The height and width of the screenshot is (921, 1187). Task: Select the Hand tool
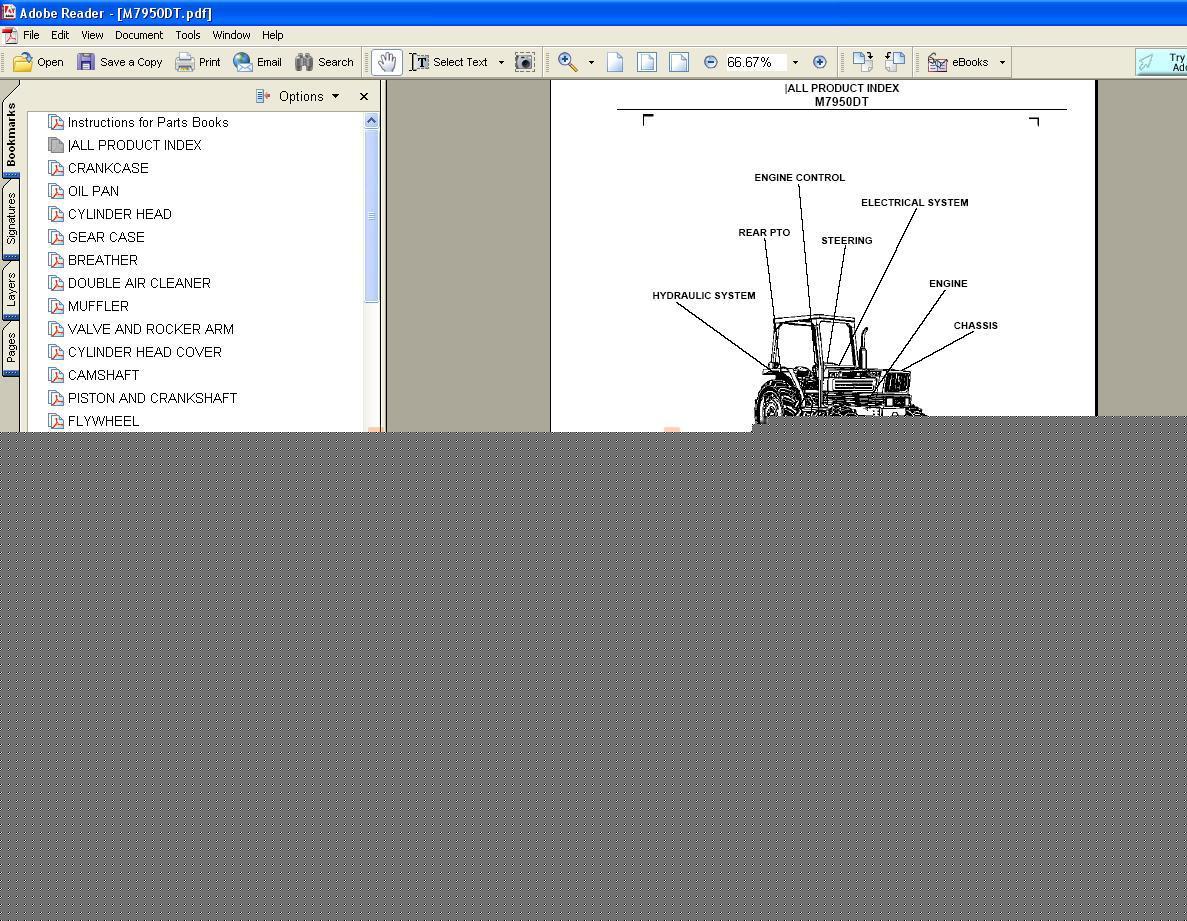pyautogui.click(x=386, y=62)
